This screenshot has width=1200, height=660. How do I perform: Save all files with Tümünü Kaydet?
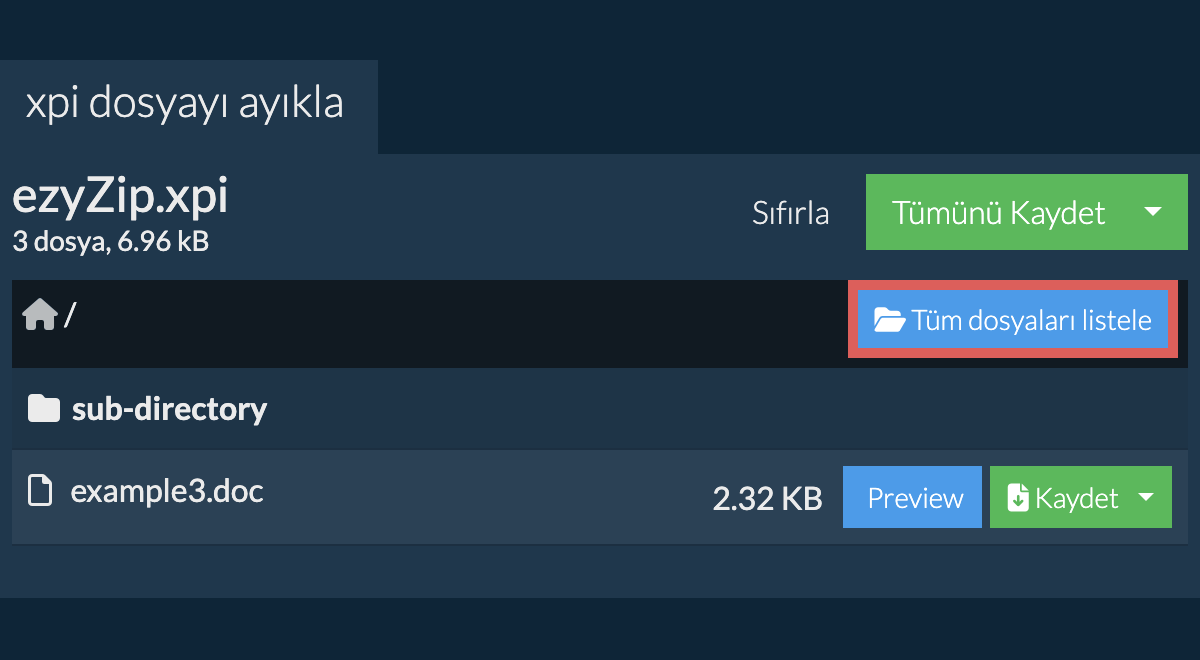coord(999,212)
